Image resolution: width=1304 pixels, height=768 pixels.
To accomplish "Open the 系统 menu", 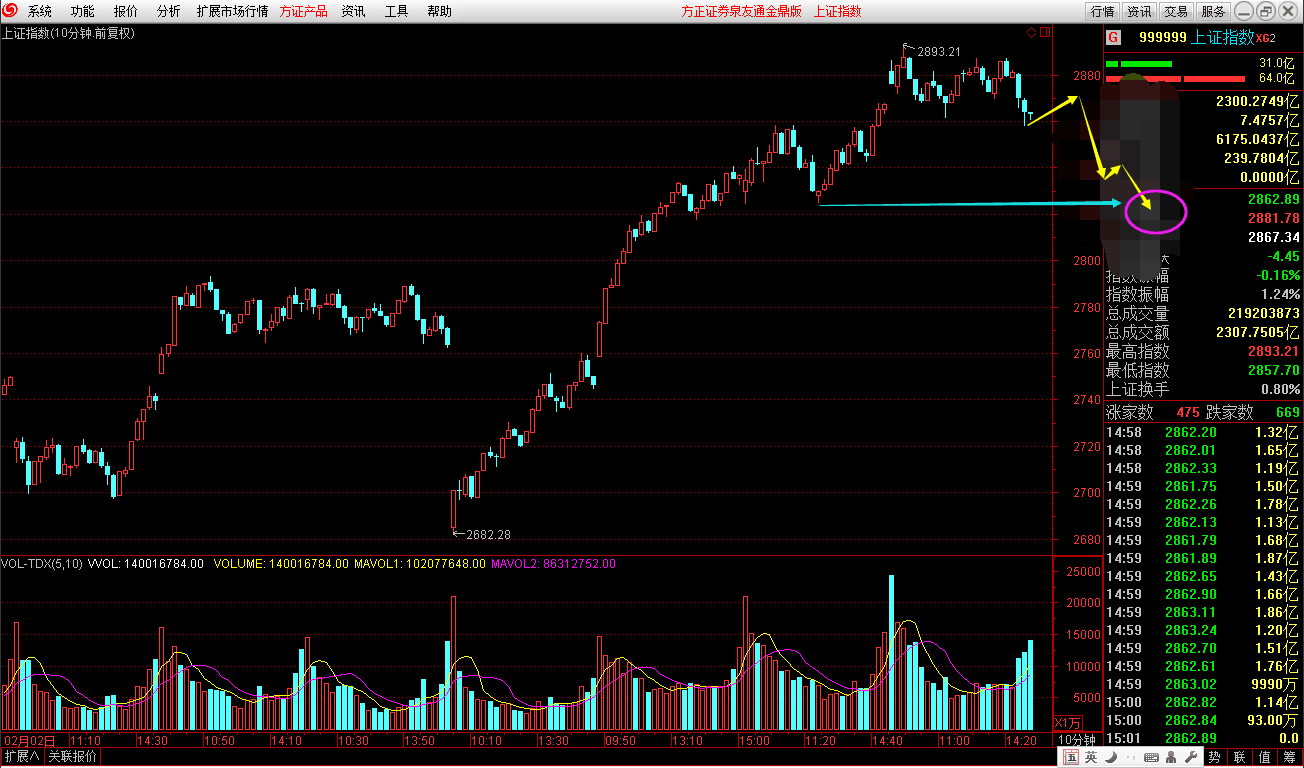I will (x=40, y=12).
